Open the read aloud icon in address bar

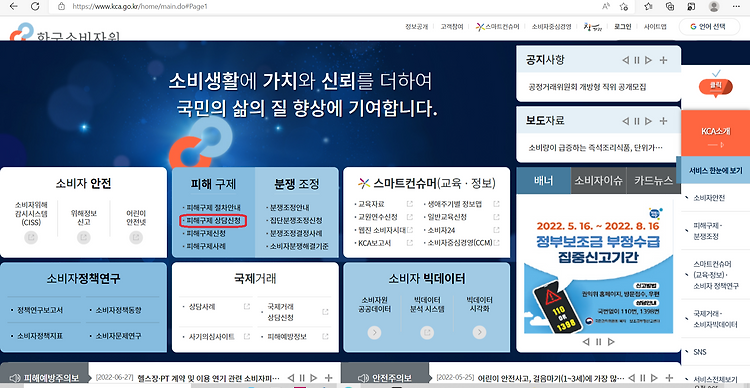(606, 6)
